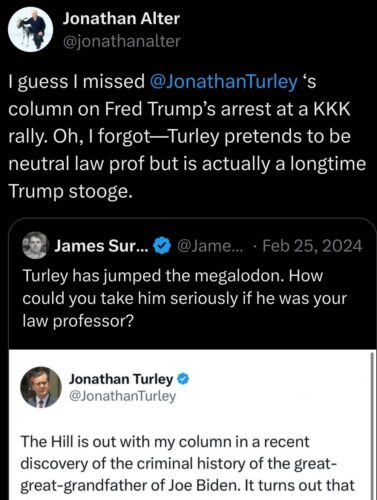Screen dimensions: 377x500
Task: Click the Jonathan Alter display name
Action: [121, 19]
